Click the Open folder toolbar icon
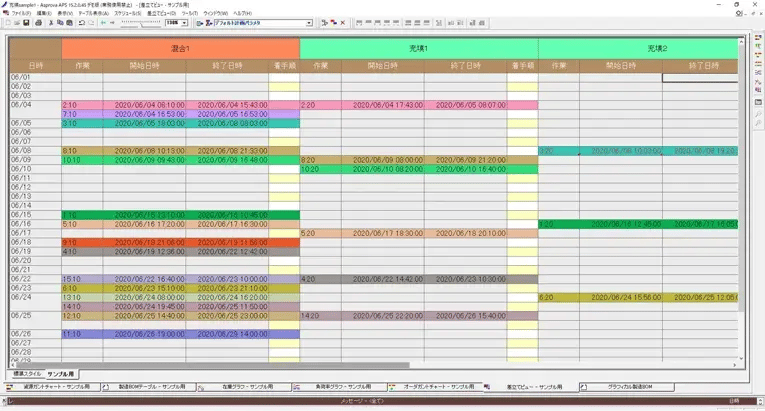This screenshot has width=765, height=411. (x=15, y=22)
